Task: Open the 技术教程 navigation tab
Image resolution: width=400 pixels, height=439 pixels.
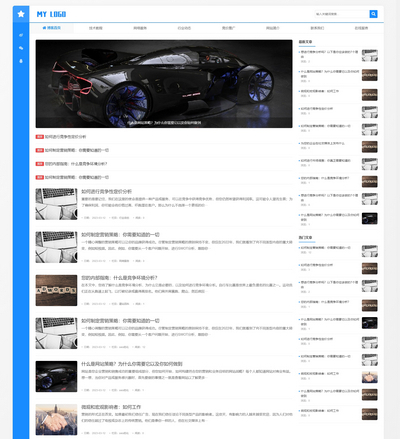Action: click(x=96, y=28)
